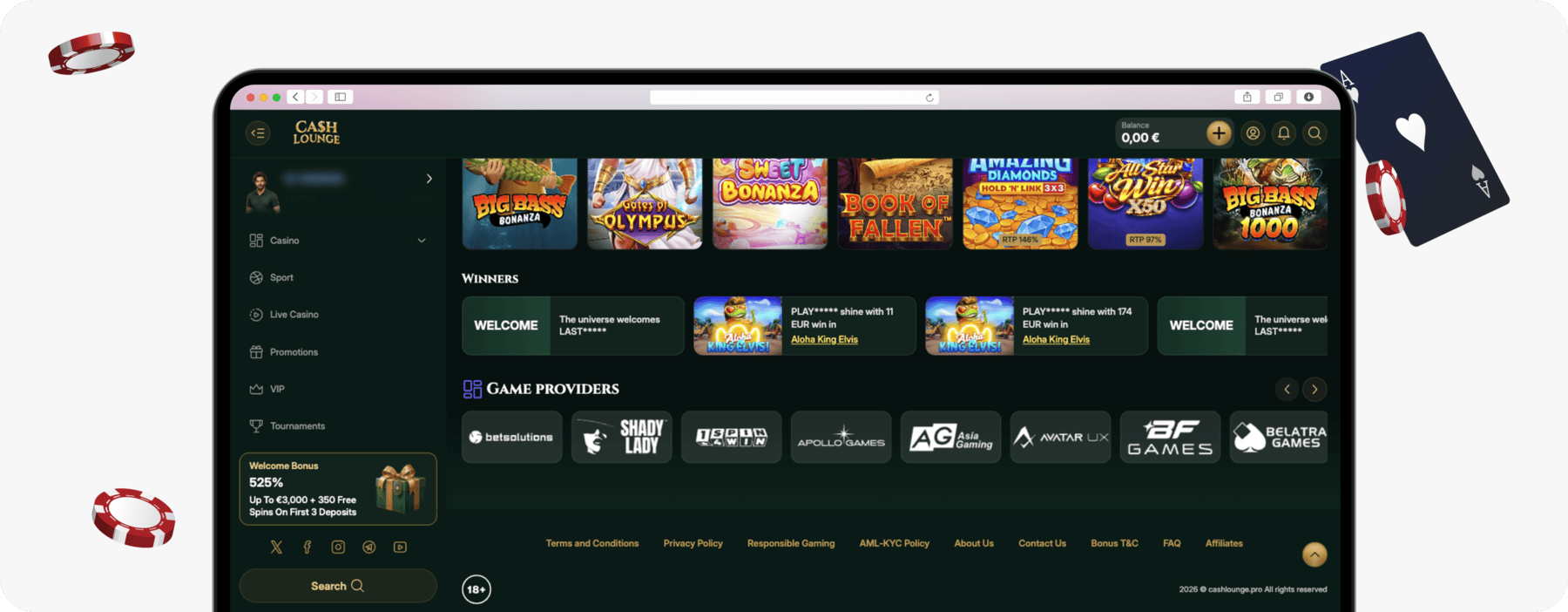Open the FAQ link

click(x=1172, y=544)
